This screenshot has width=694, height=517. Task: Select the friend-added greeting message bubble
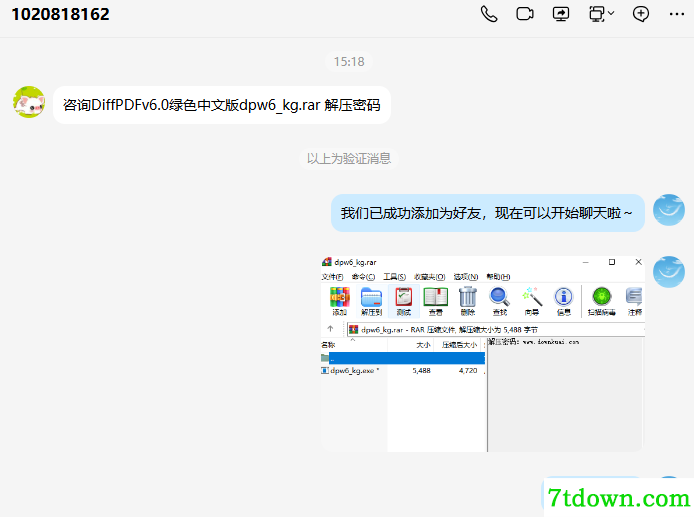tap(487, 213)
